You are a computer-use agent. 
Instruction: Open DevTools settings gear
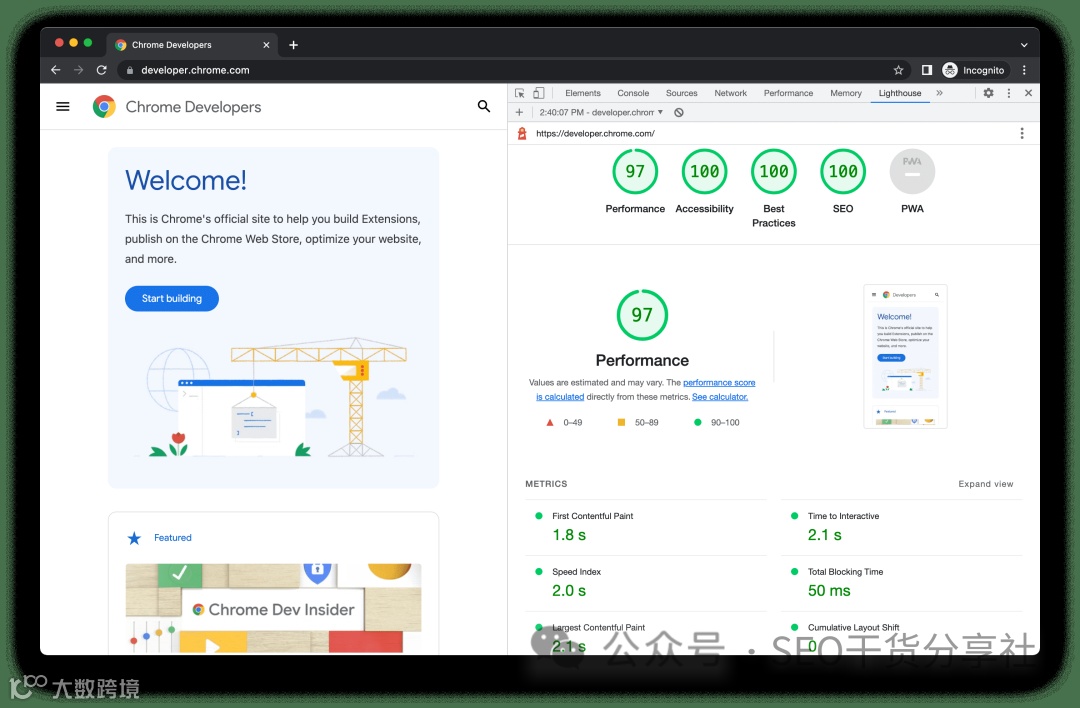pyautogui.click(x=988, y=93)
